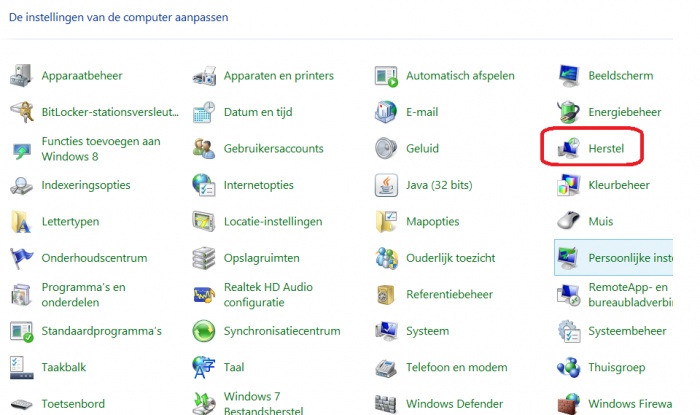This screenshot has height=415, width=700.
Task: Open the Standaardprogramma's icon
Action: click(x=21, y=332)
